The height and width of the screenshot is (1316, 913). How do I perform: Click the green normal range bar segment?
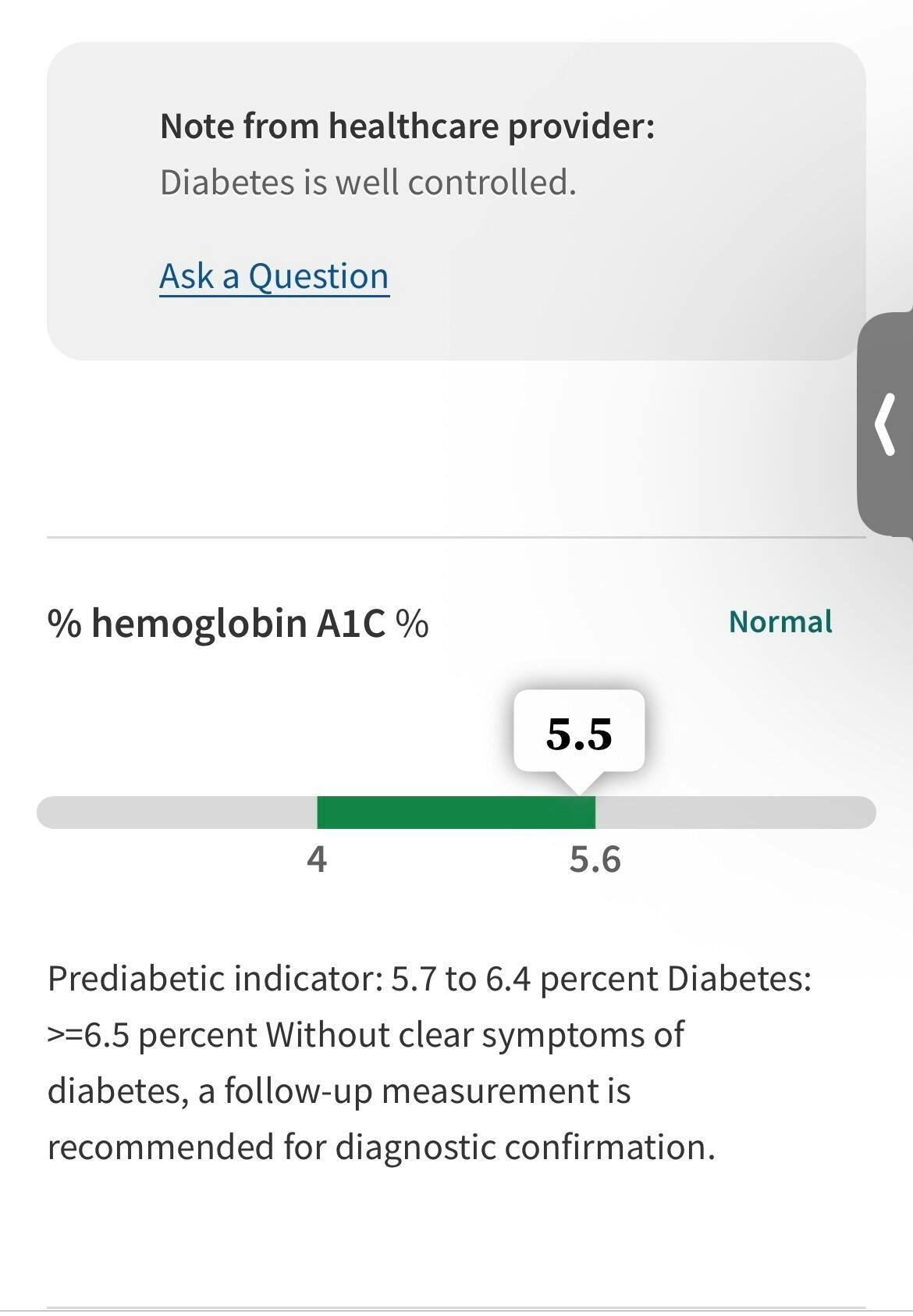tap(456, 813)
